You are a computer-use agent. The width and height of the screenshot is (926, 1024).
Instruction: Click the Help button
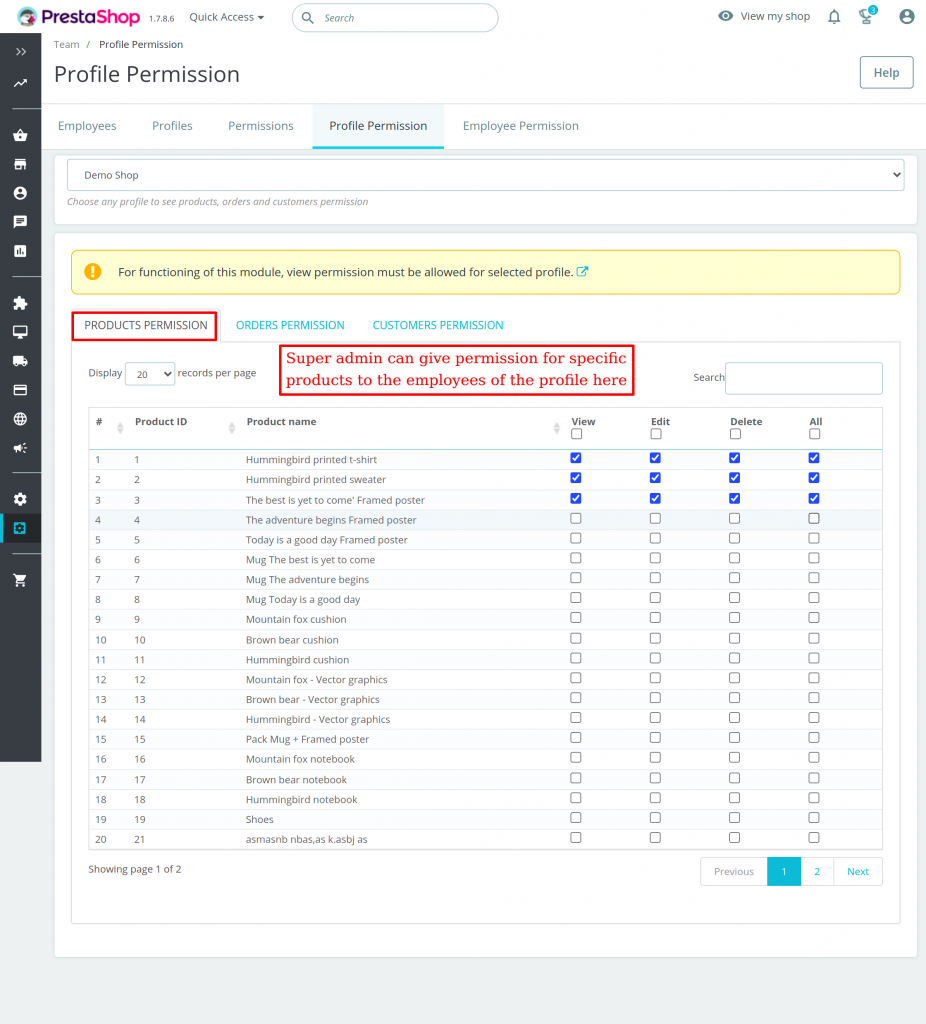coord(886,72)
